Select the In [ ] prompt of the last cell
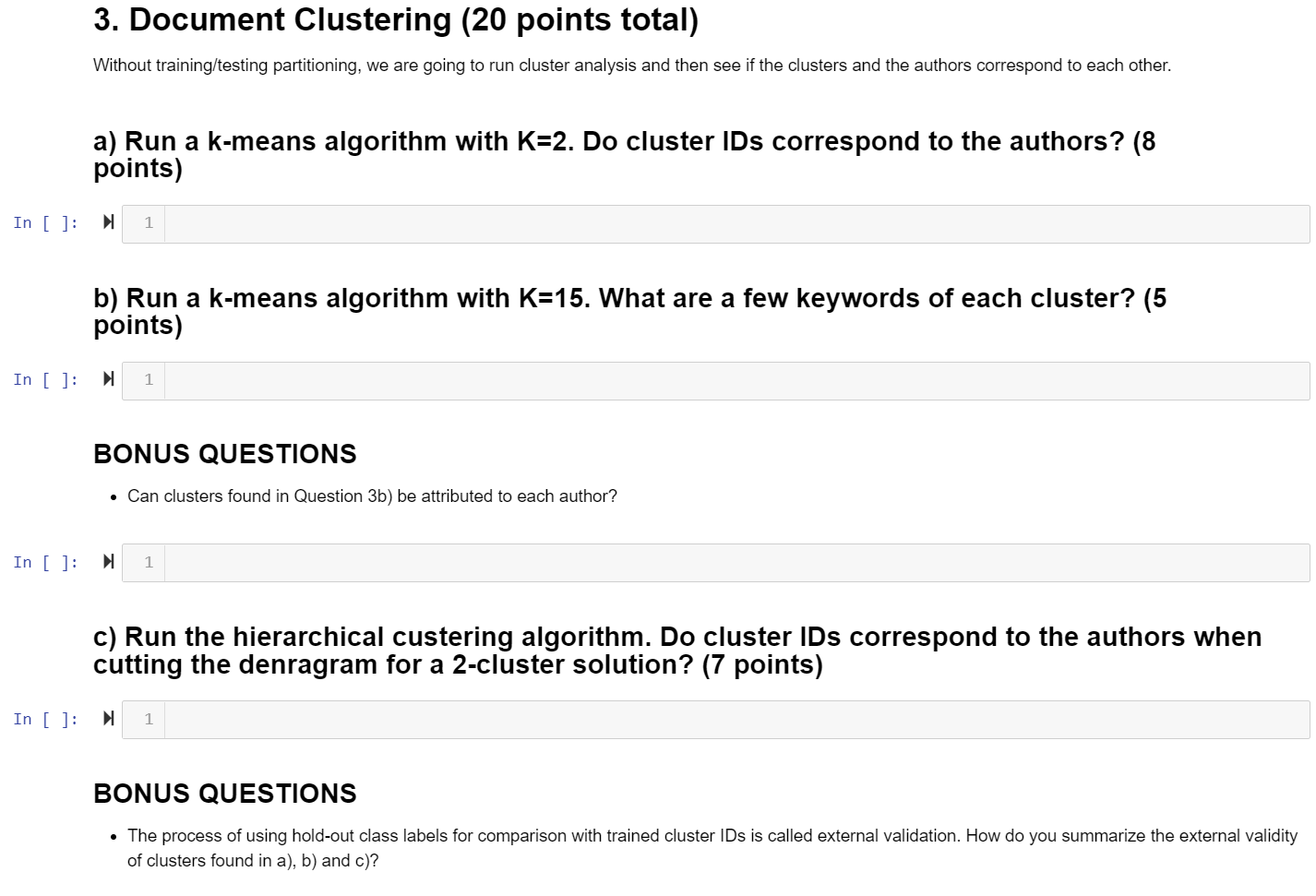This screenshot has width=1316, height=896. click(45, 718)
